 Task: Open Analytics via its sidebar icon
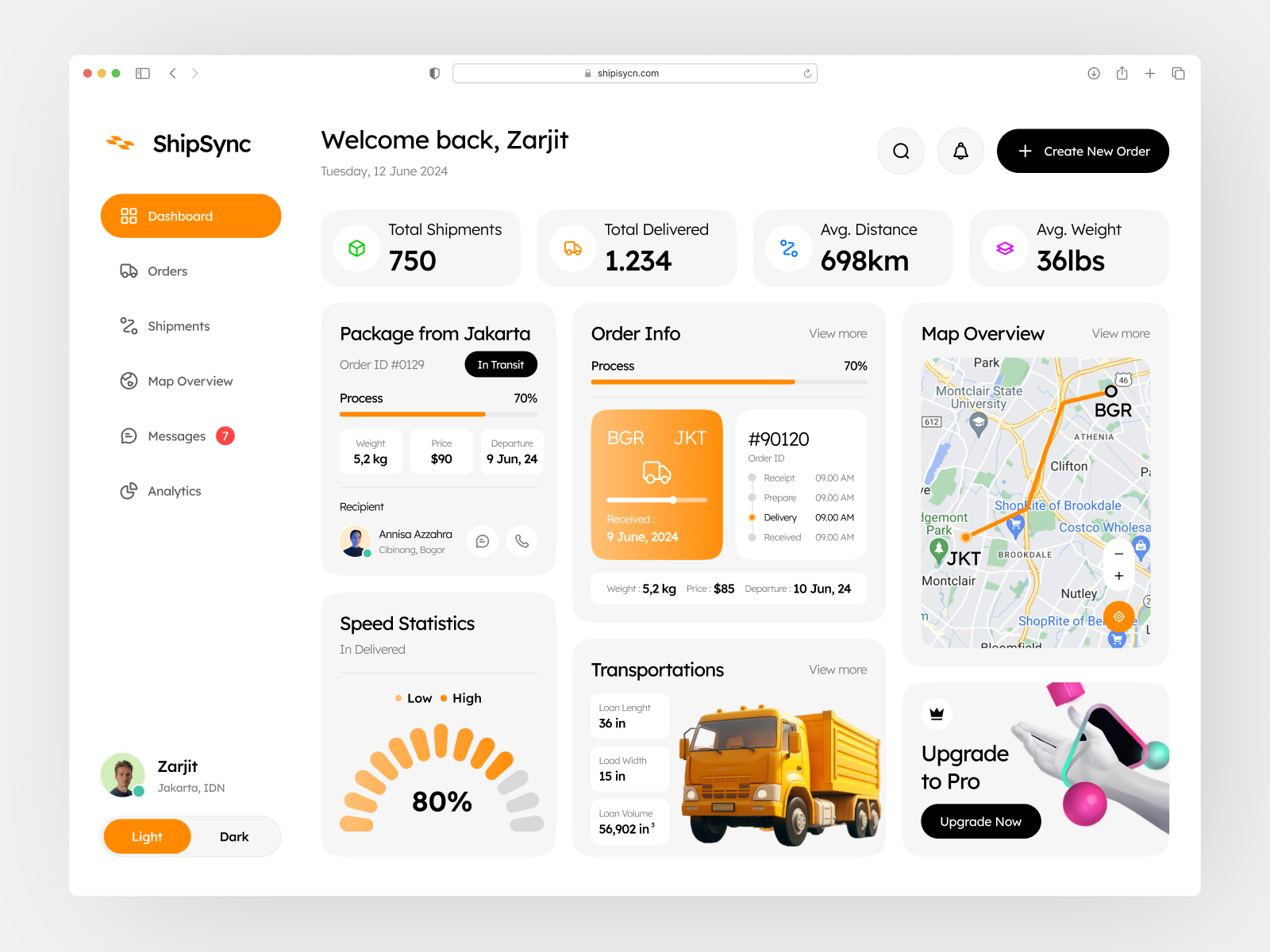(x=129, y=490)
